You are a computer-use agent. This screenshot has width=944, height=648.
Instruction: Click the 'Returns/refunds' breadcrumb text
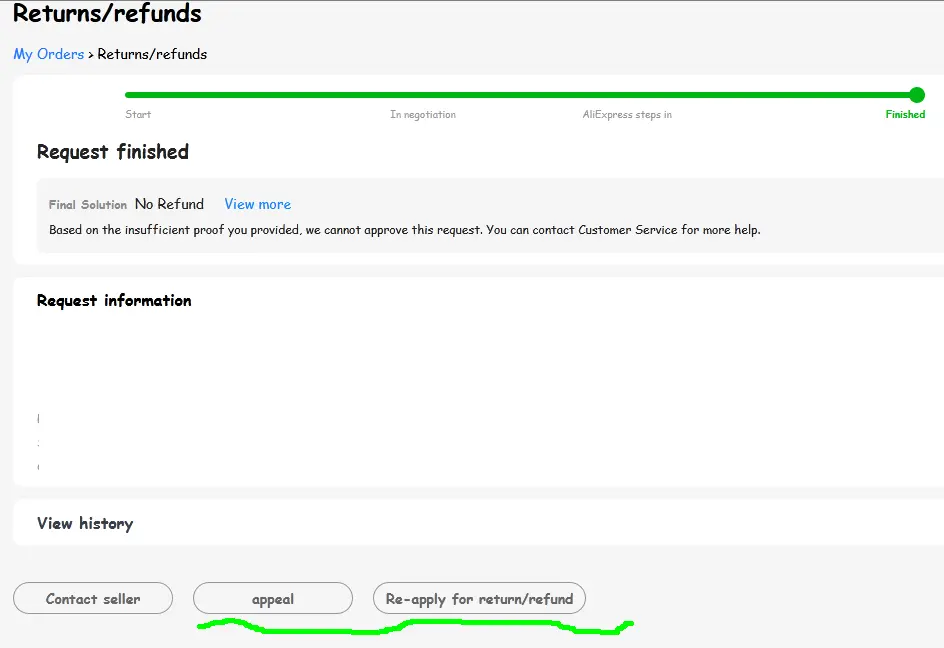152,54
